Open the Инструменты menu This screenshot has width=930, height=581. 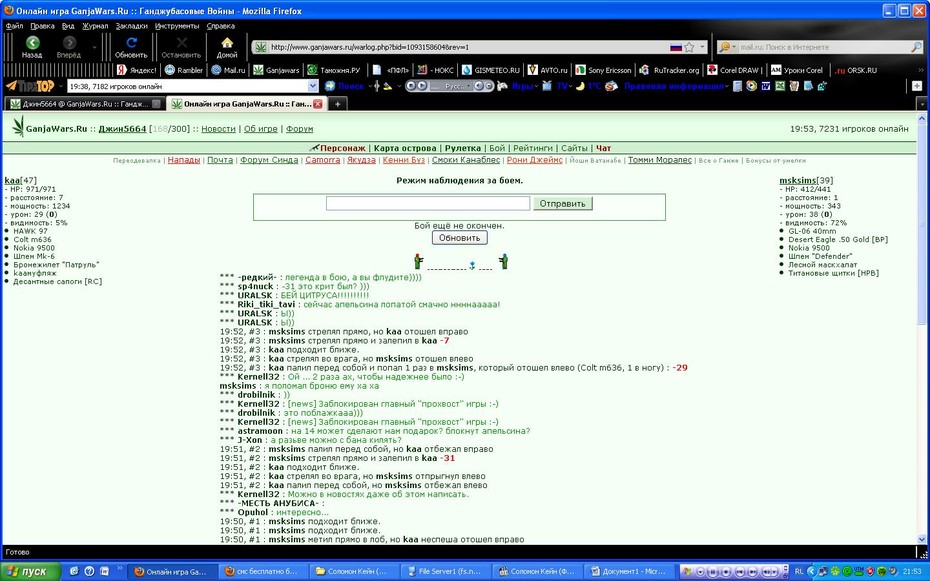point(177,26)
